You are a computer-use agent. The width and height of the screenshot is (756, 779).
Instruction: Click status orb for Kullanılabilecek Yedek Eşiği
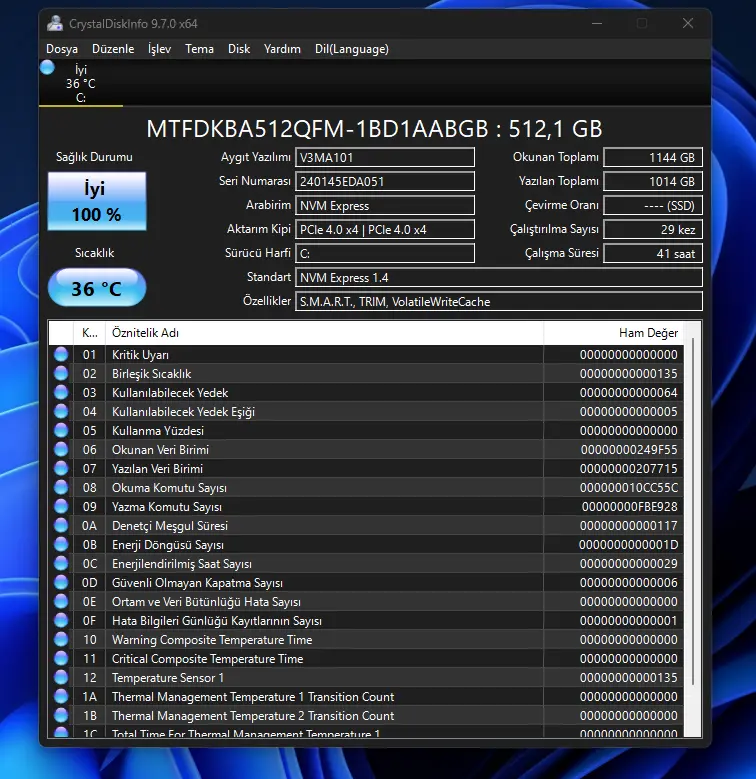(61, 411)
